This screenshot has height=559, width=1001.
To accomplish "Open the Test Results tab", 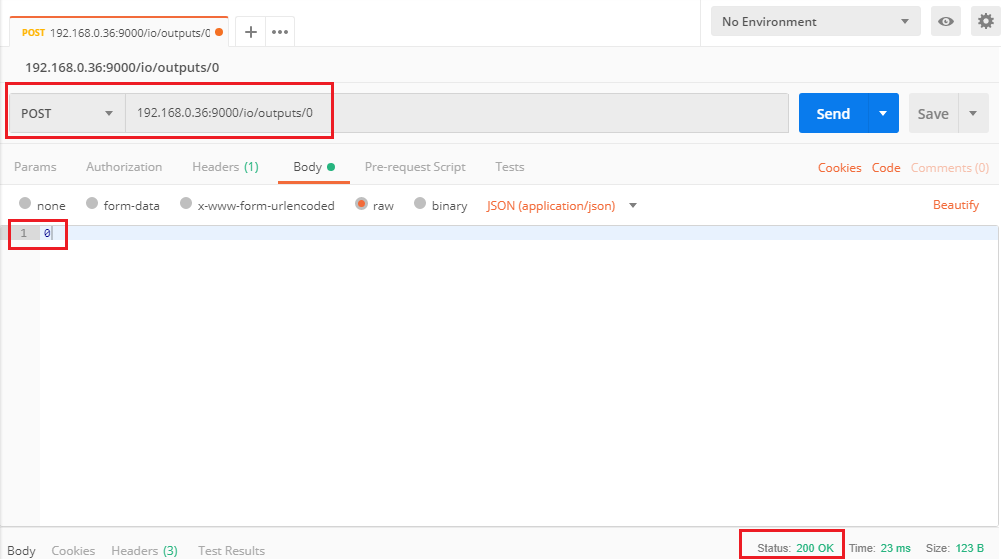I will [x=231, y=550].
